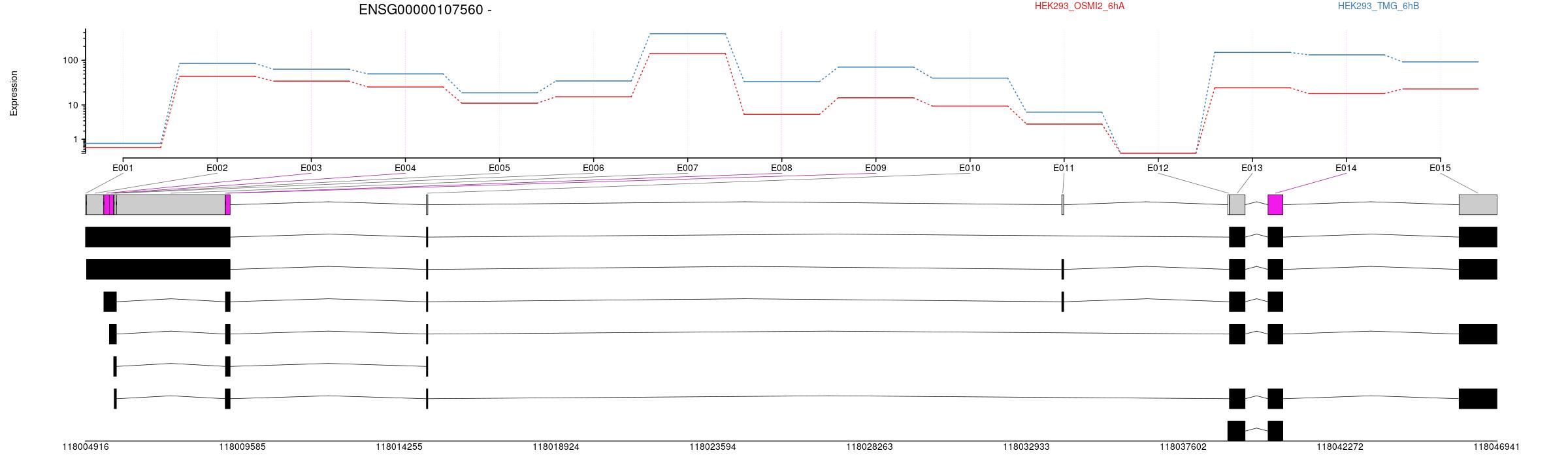Click the magenta exon block linked to E014
The height and width of the screenshot is (457, 1568).
(x=1275, y=204)
